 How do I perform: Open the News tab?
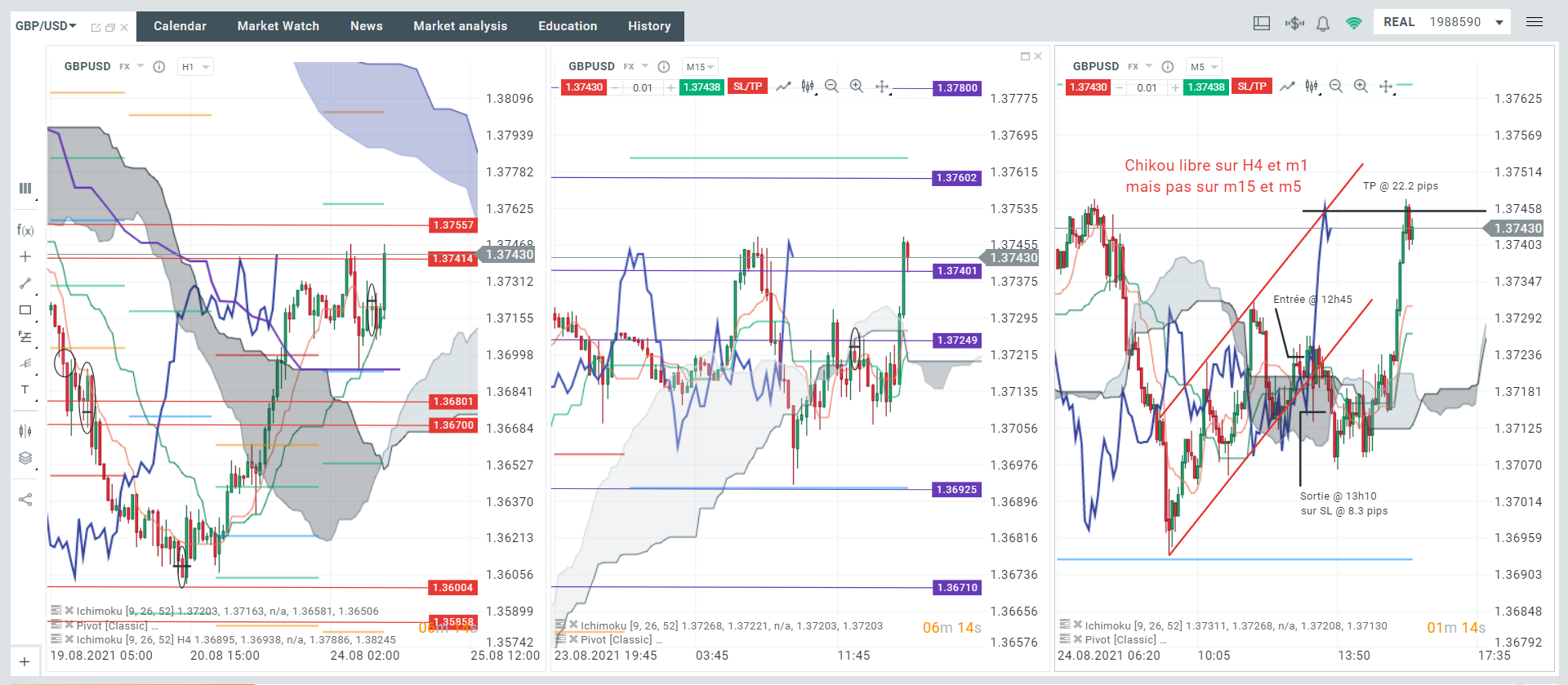coord(367,26)
